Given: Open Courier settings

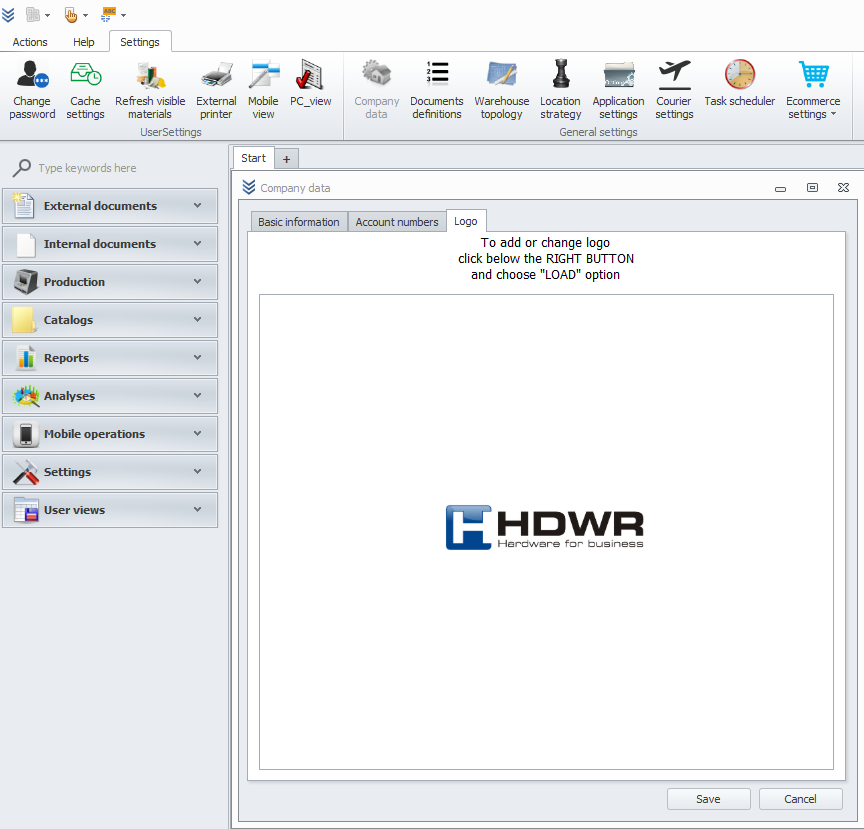Looking at the screenshot, I should pos(674,90).
